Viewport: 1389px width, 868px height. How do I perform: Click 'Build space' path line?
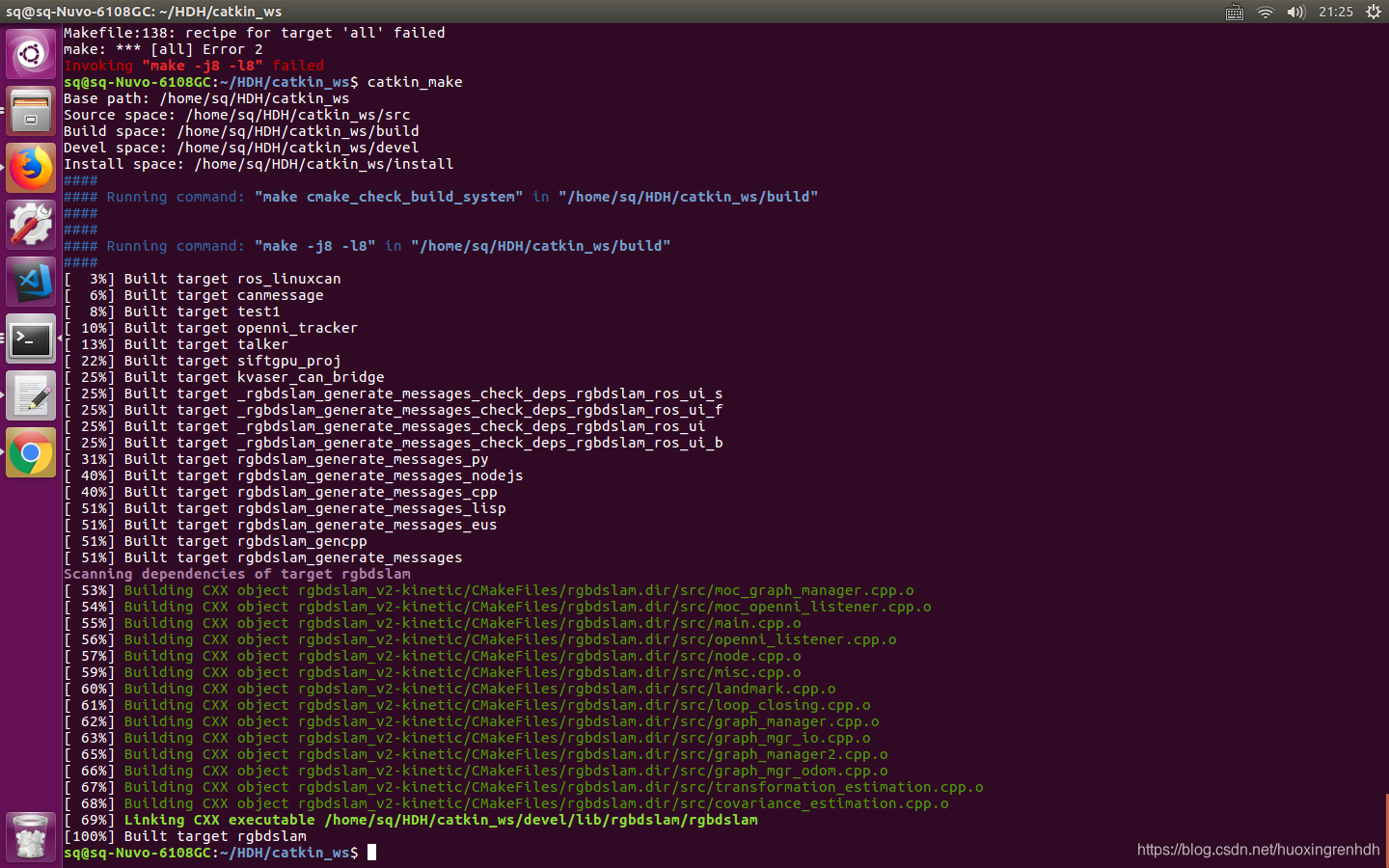click(241, 131)
